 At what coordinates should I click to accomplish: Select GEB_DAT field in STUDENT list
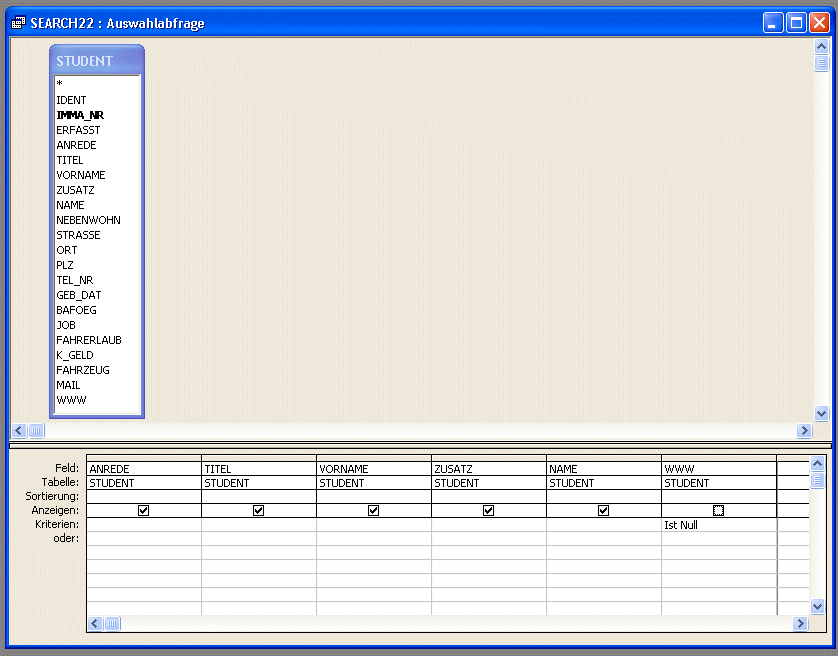97,295
